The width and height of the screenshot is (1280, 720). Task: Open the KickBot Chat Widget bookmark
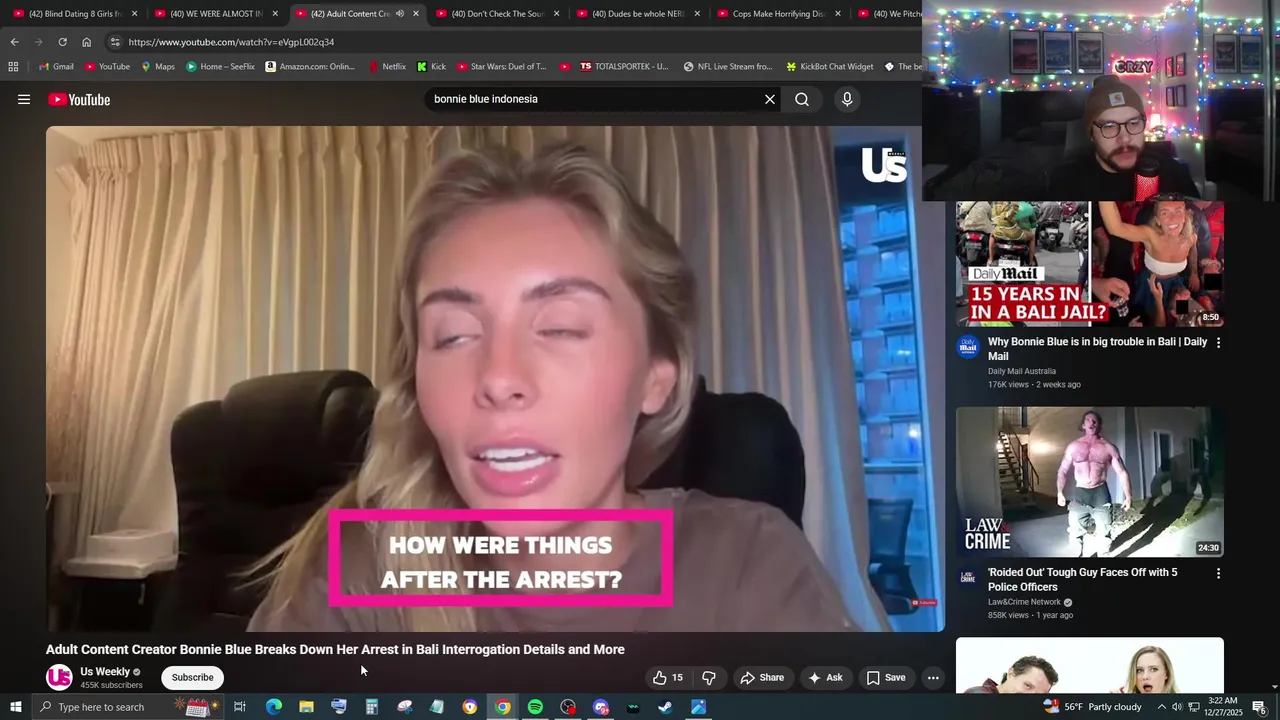[829, 67]
